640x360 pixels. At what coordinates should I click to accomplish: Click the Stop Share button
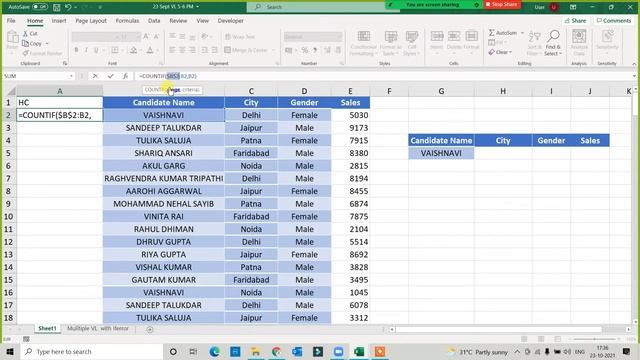502,4
